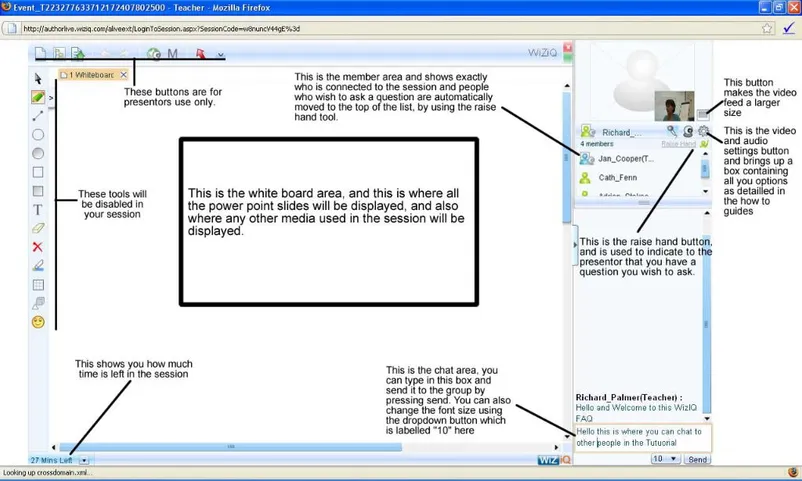
Task: Select the green pencil drawing tool
Action: click(38, 97)
